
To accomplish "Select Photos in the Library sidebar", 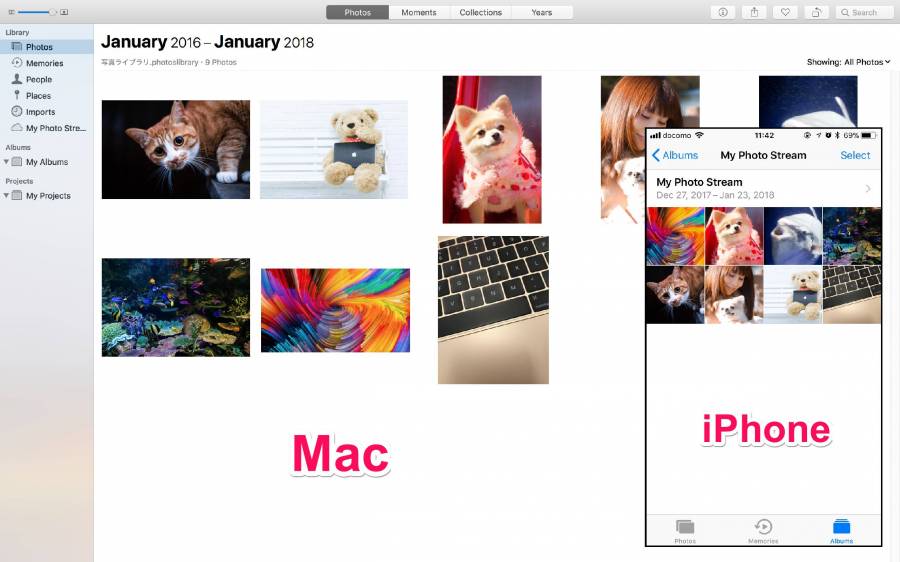I will coord(46,47).
